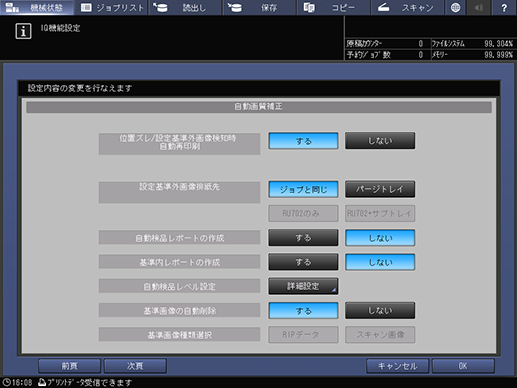Click the clock icon in status bar
517x388 pixels.
(x=6, y=382)
